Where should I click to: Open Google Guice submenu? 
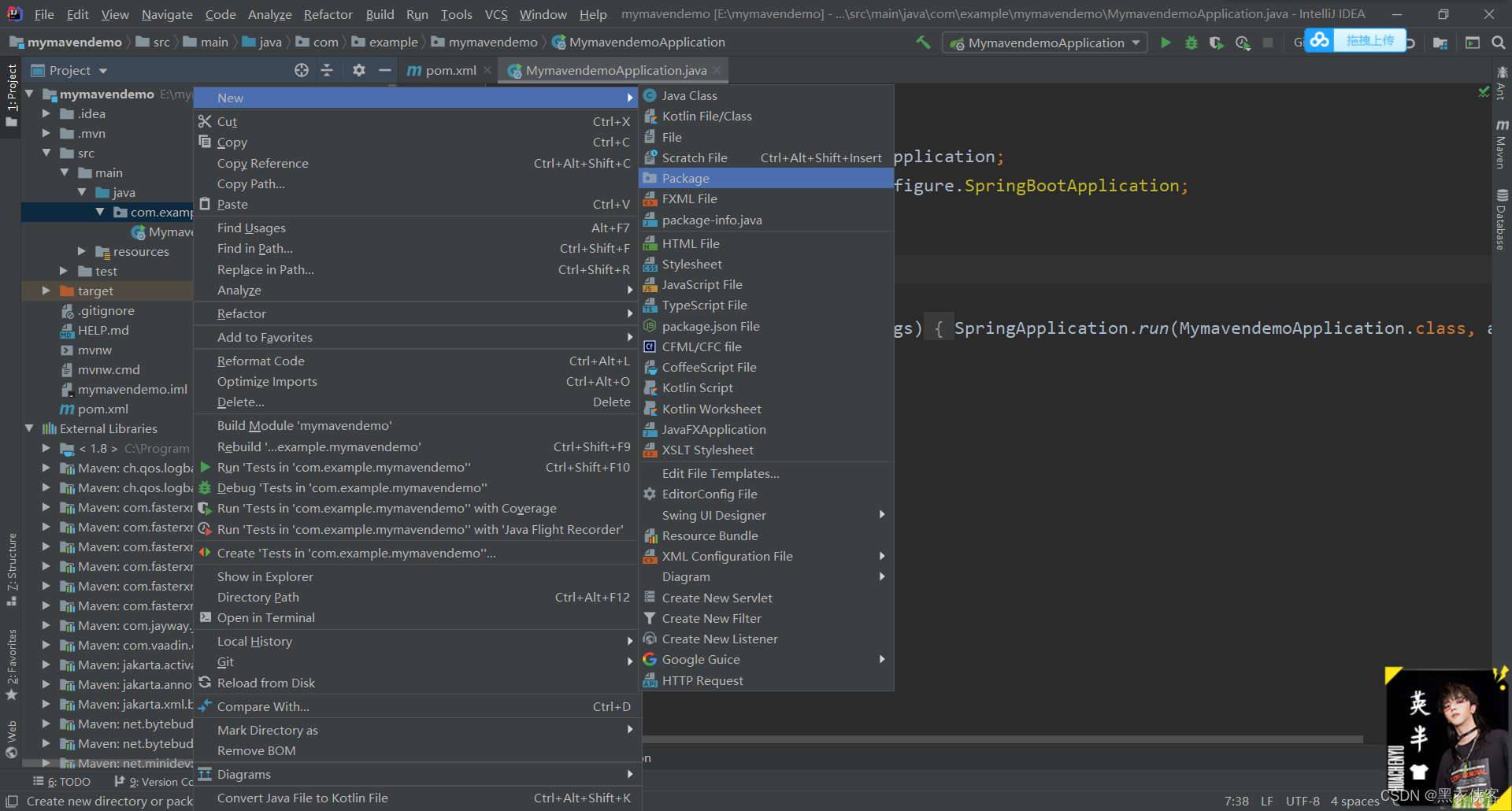[x=765, y=659]
